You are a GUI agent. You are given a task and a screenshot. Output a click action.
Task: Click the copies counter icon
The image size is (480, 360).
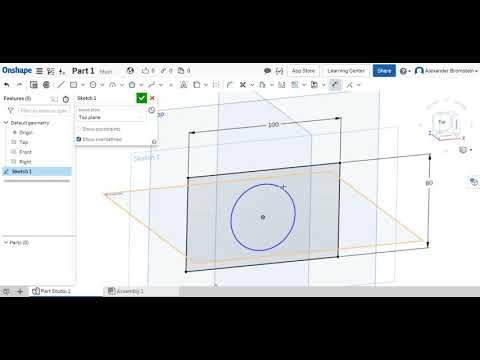tap(184, 71)
